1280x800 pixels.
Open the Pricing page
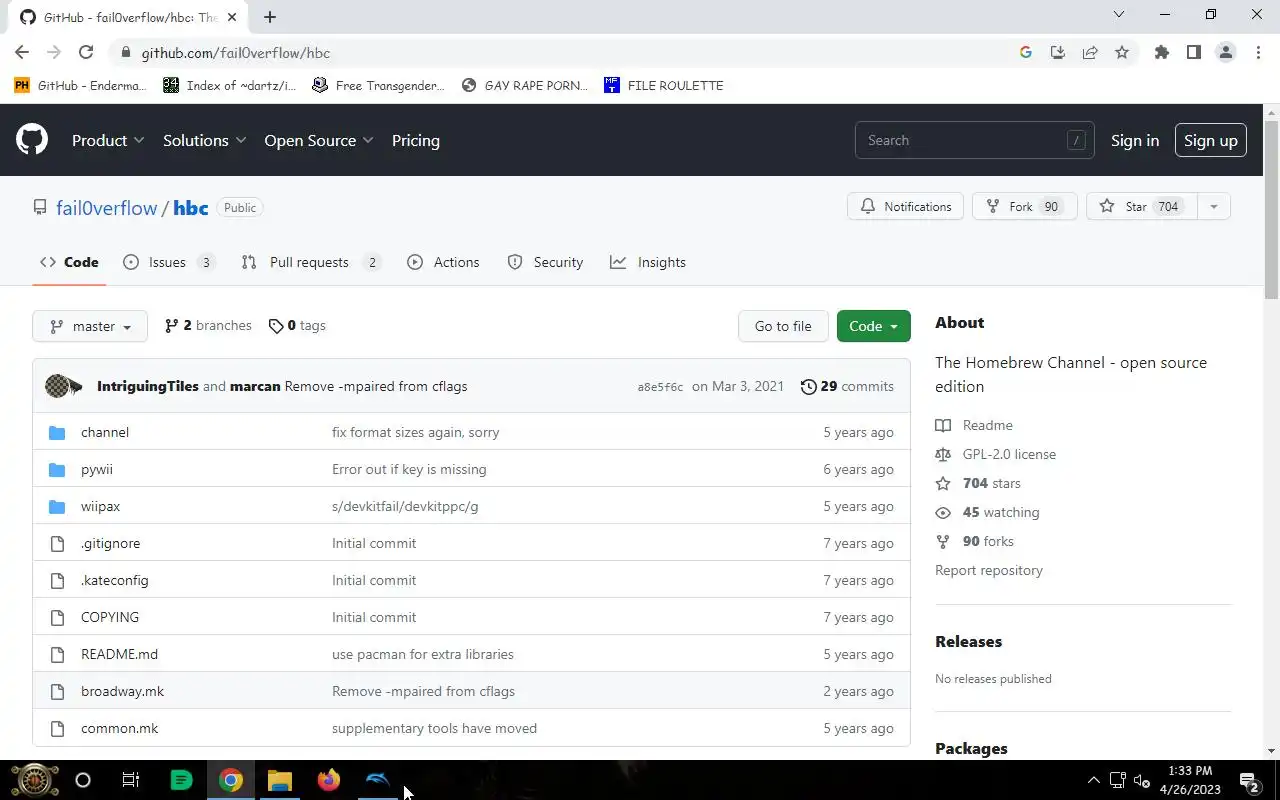(416, 140)
